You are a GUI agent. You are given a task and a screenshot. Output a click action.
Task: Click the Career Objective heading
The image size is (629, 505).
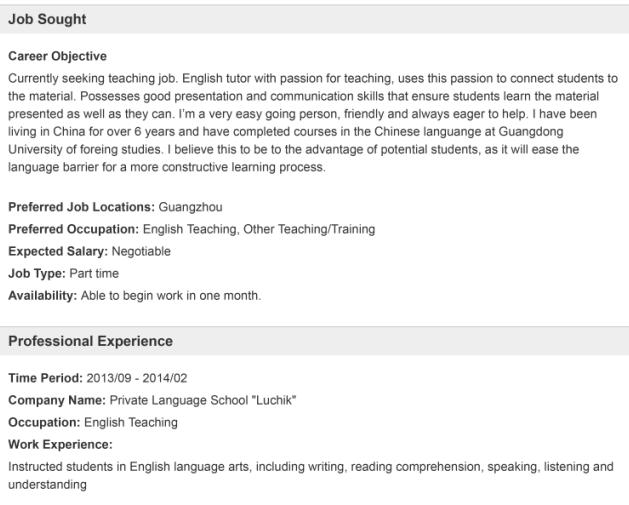tap(56, 56)
